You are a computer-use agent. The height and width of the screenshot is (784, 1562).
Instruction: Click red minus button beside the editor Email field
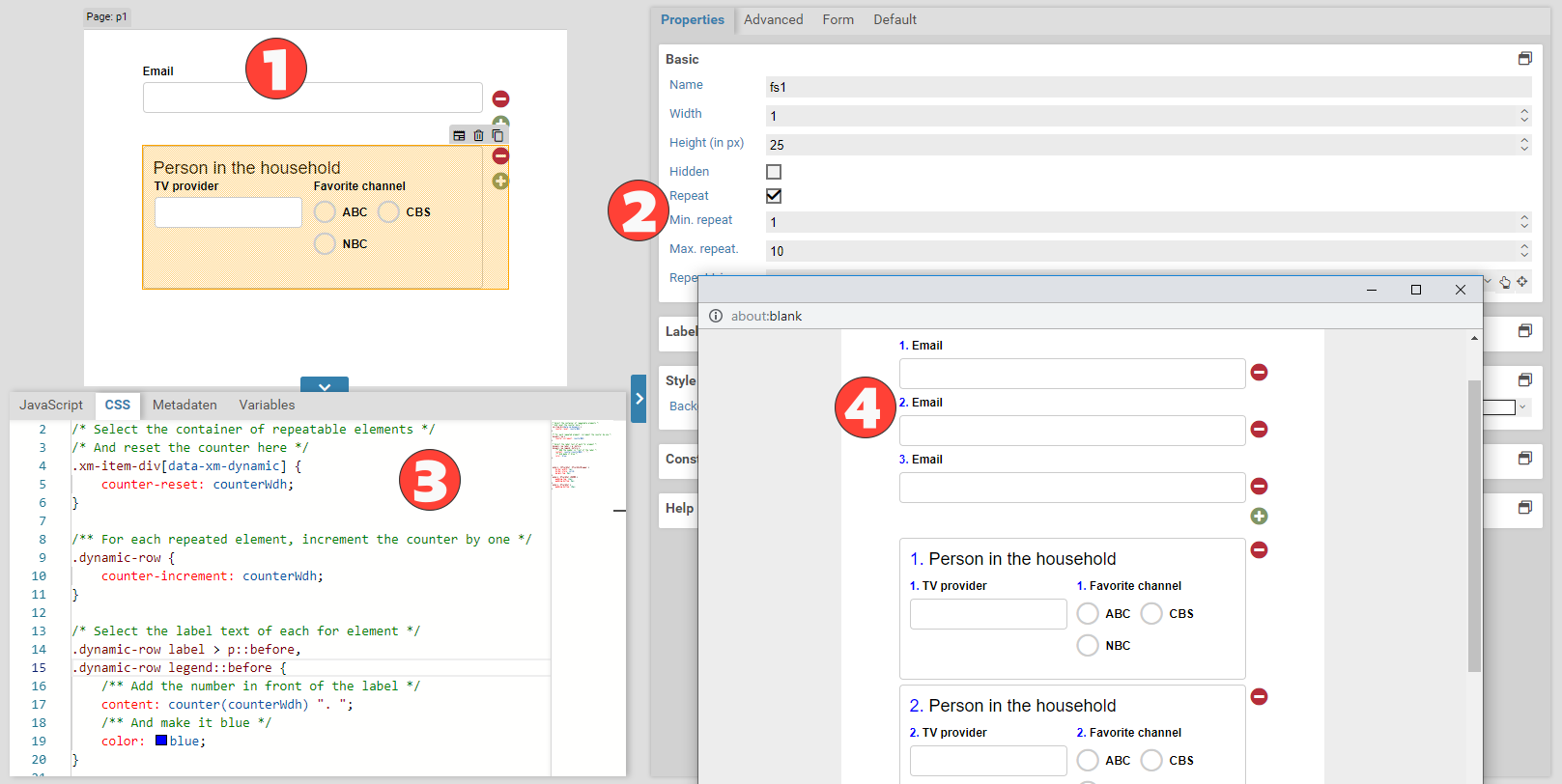point(500,98)
